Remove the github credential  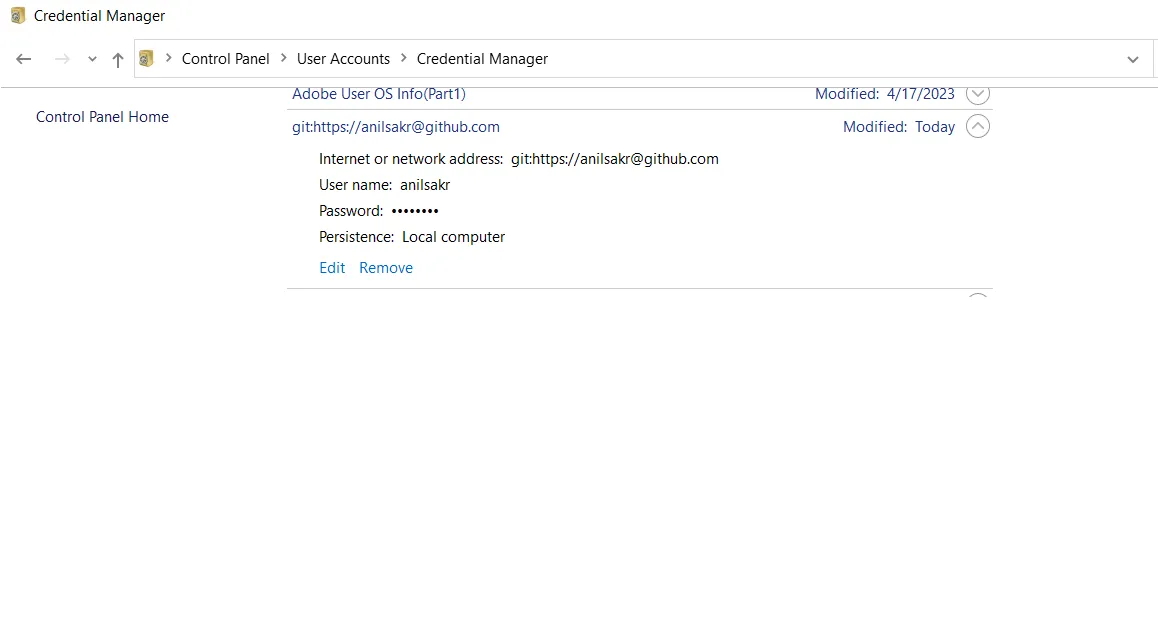386,267
